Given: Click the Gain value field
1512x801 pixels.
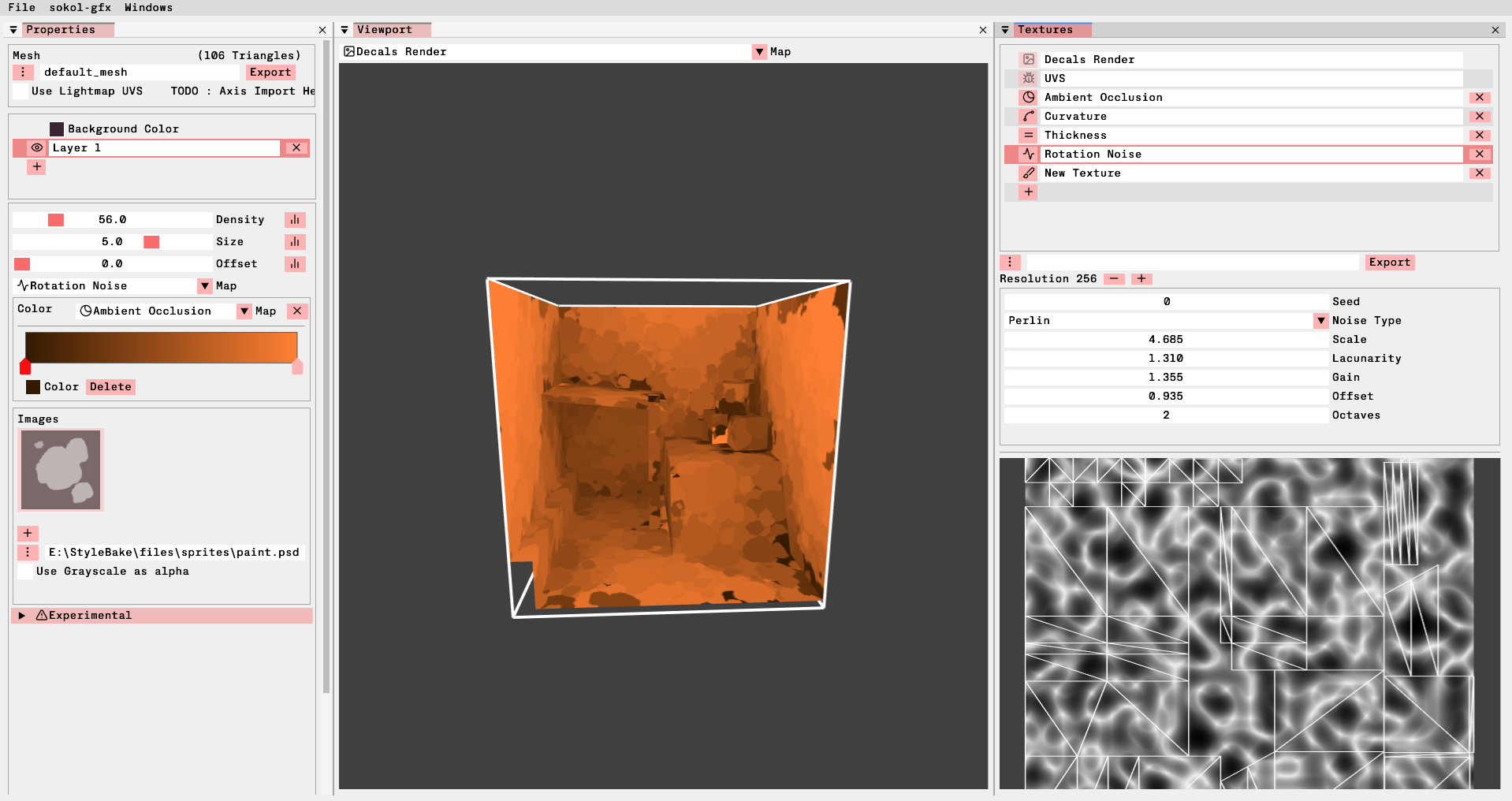Looking at the screenshot, I should (1166, 377).
